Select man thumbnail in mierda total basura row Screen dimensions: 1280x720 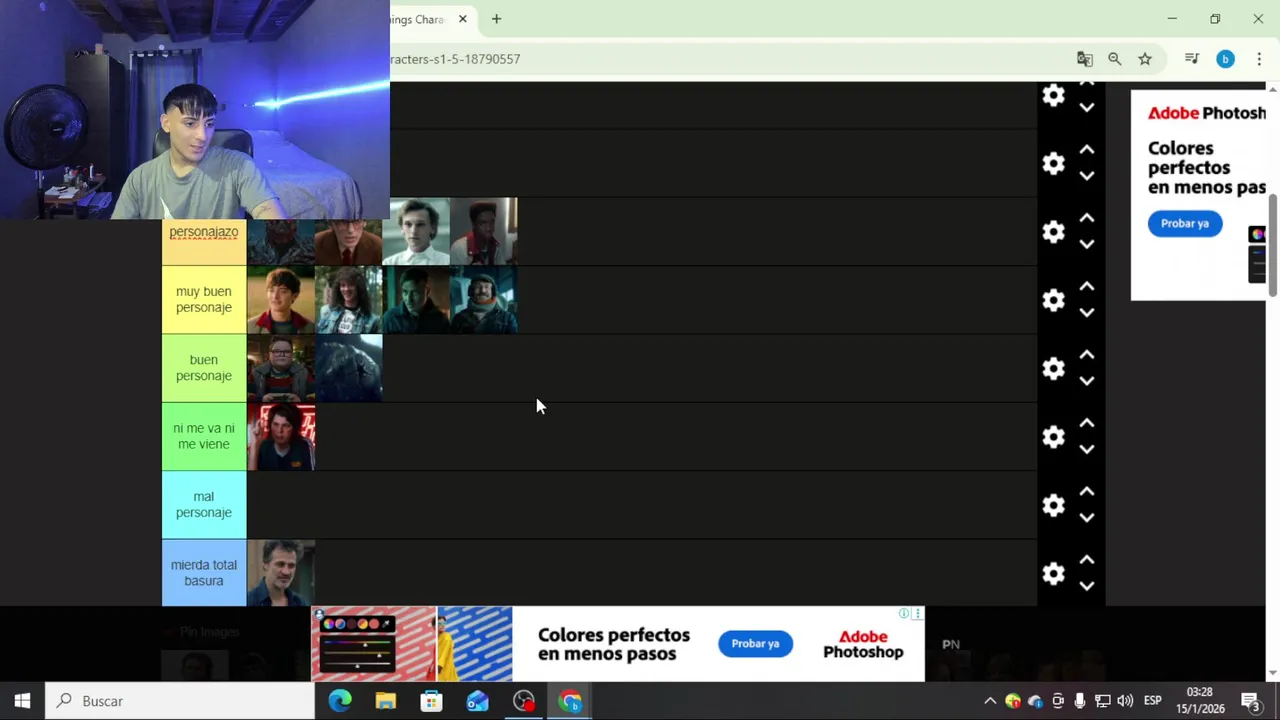pyautogui.click(x=281, y=573)
